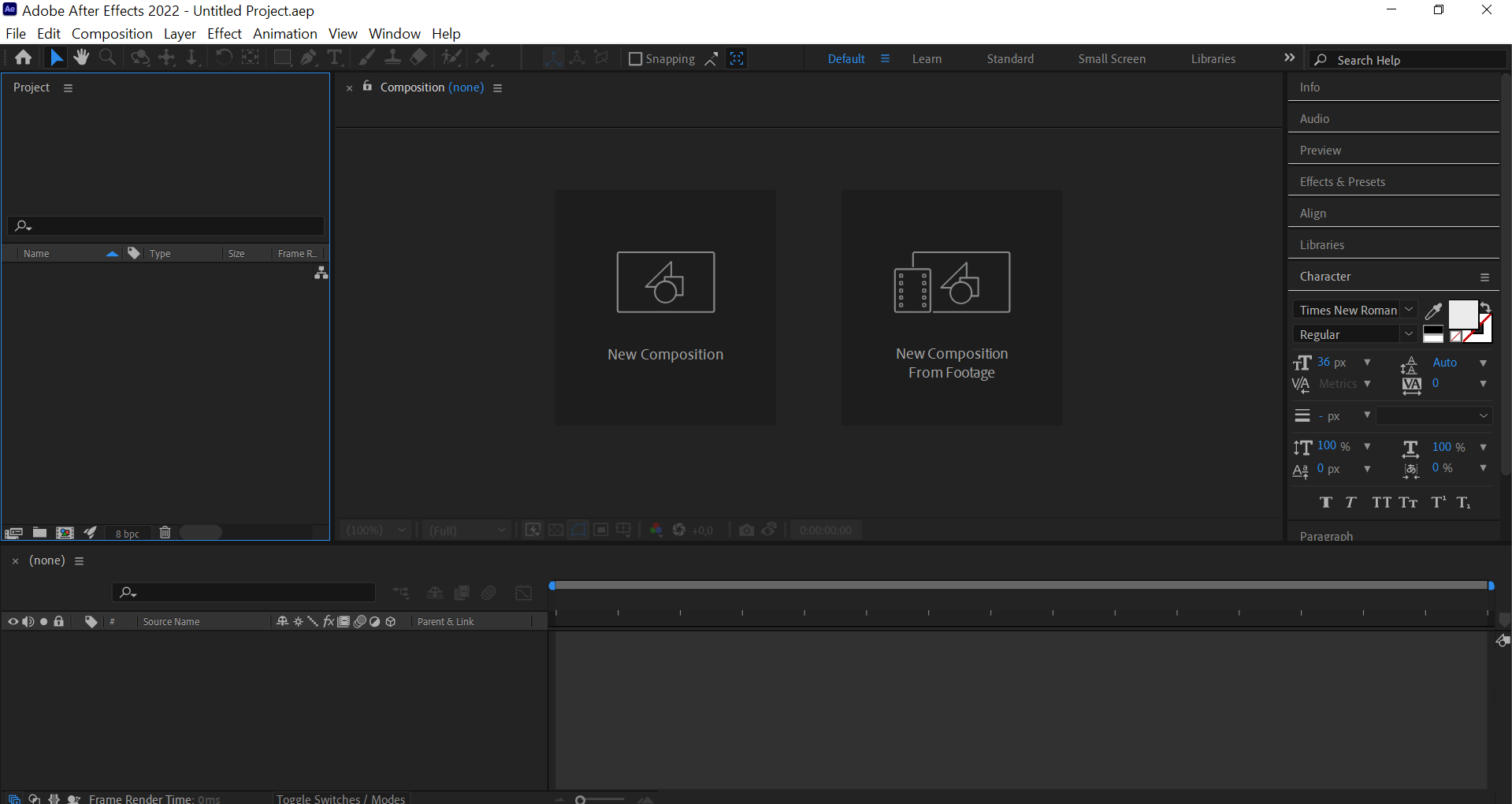Toggle Faux Bold text style

pos(1326,503)
